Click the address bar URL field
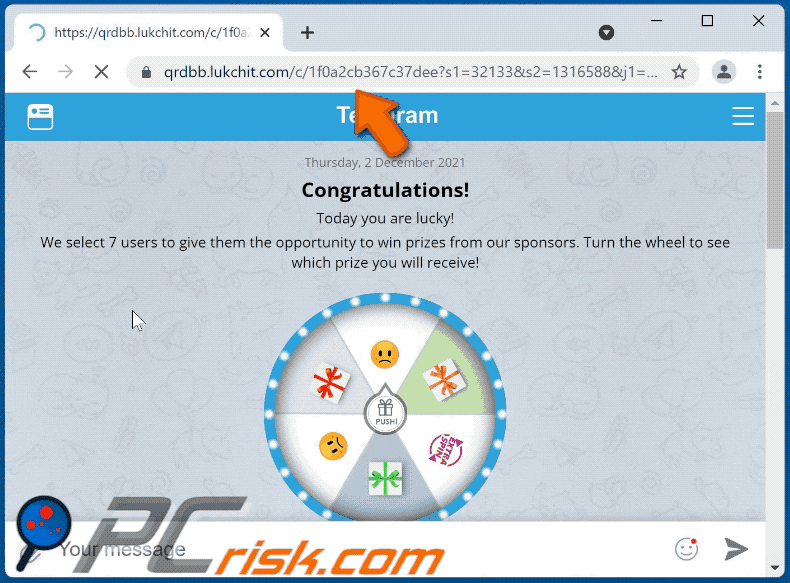Viewport: 790px width, 583px height. click(410, 72)
